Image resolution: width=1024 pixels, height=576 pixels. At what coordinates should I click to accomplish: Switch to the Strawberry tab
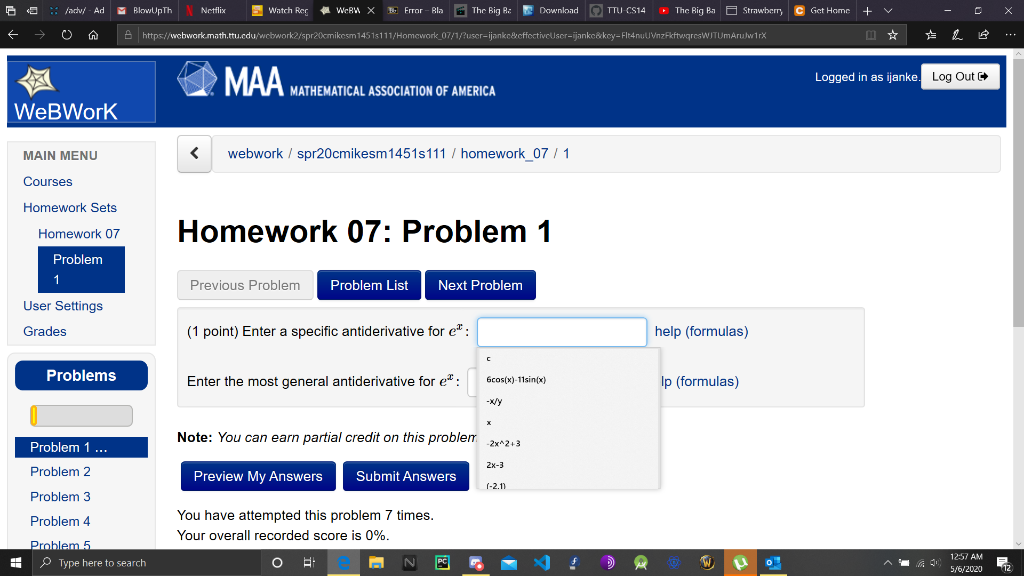point(754,10)
